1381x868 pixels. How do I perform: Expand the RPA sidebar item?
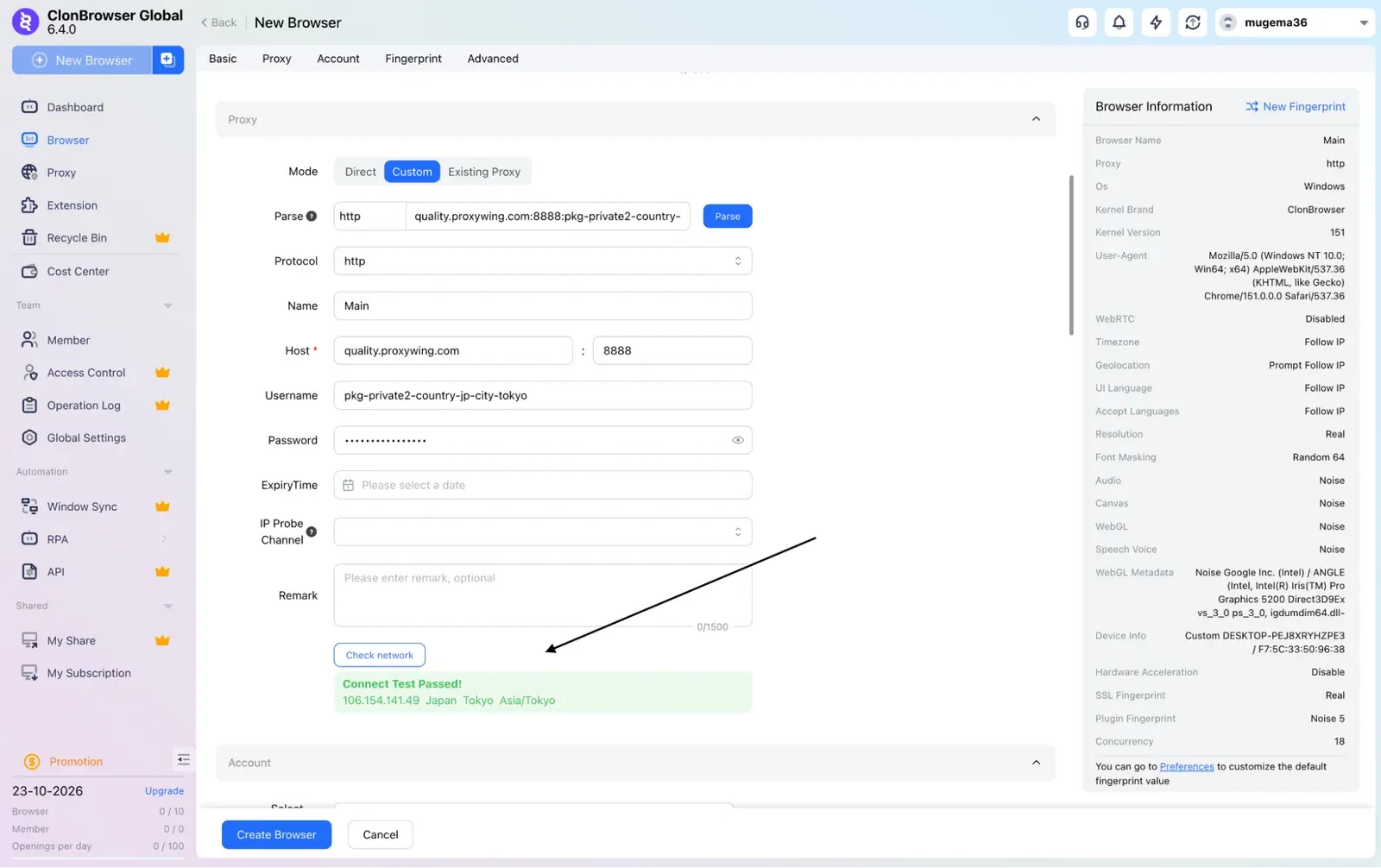click(x=164, y=539)
